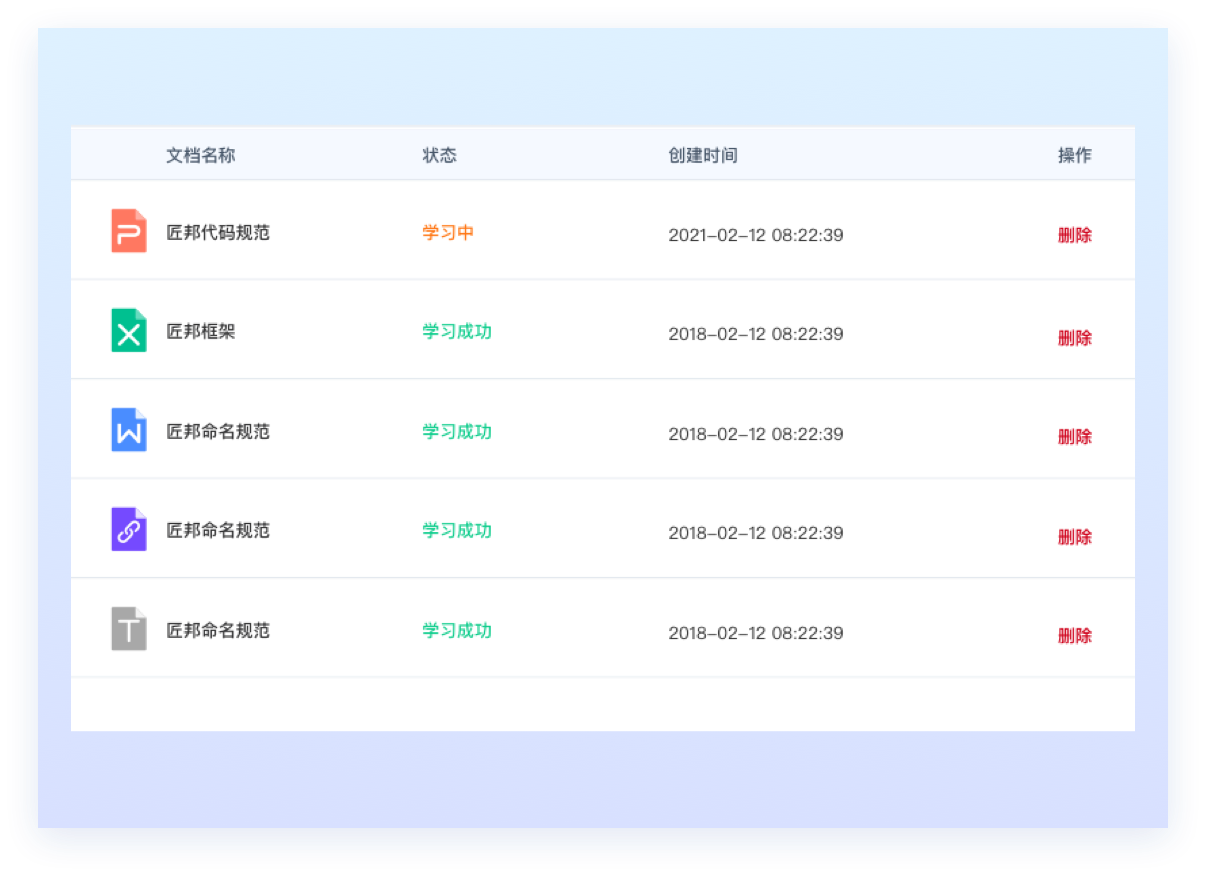Click the purple link file icon

128,530
